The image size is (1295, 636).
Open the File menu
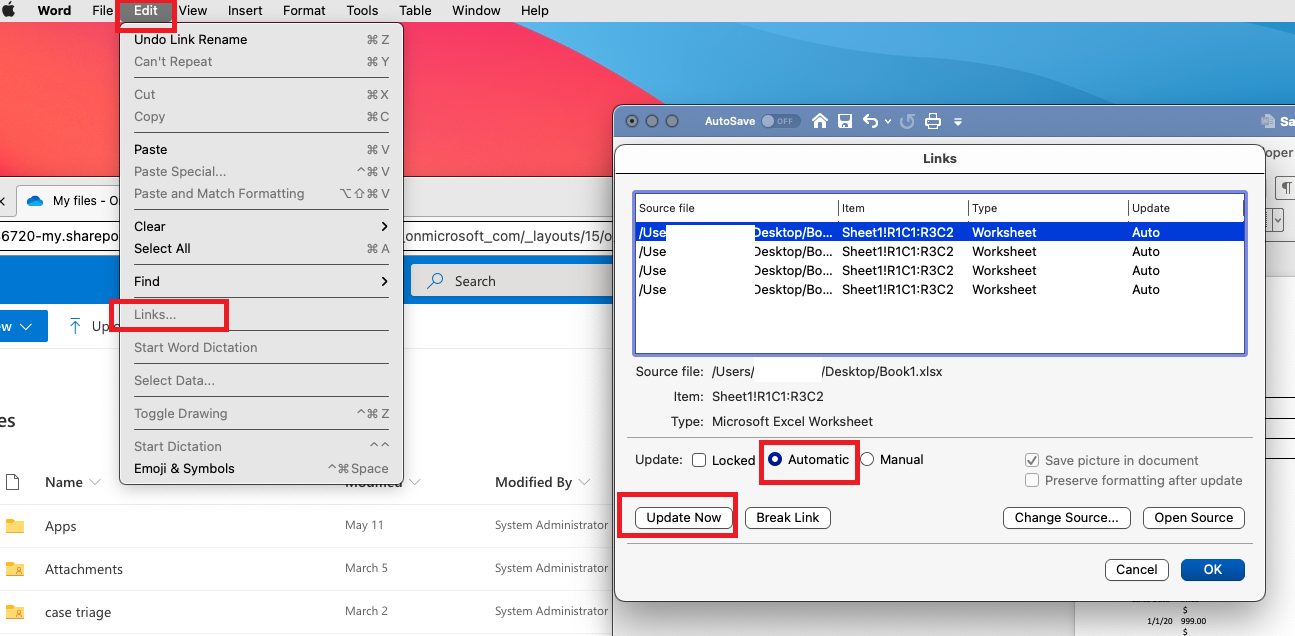coord(102,10)
